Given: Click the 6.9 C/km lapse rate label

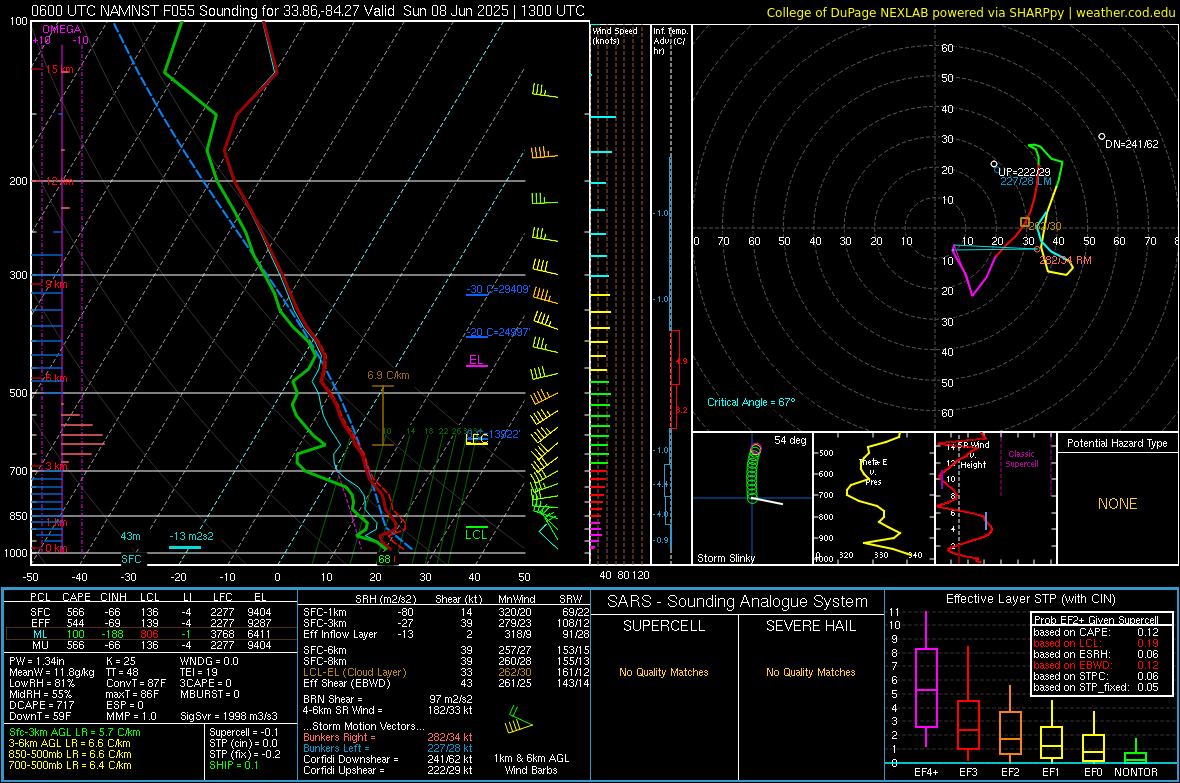Looking at the screenshot, I should point(388,375).
